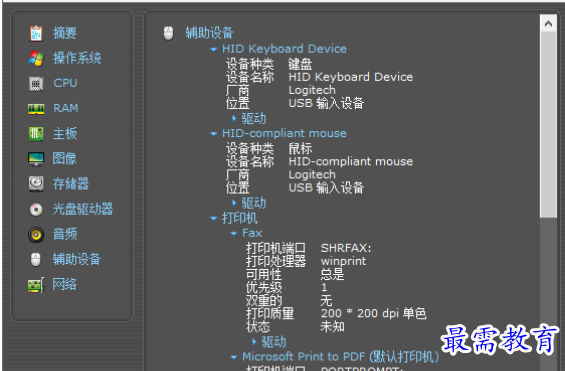Click the 辅助设备 main heading
Screen dimensions: 565x371
coord(209,33)
